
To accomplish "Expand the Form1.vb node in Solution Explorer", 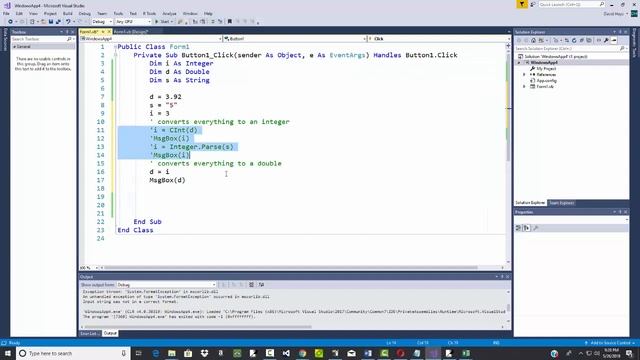I will pos(524,87).
